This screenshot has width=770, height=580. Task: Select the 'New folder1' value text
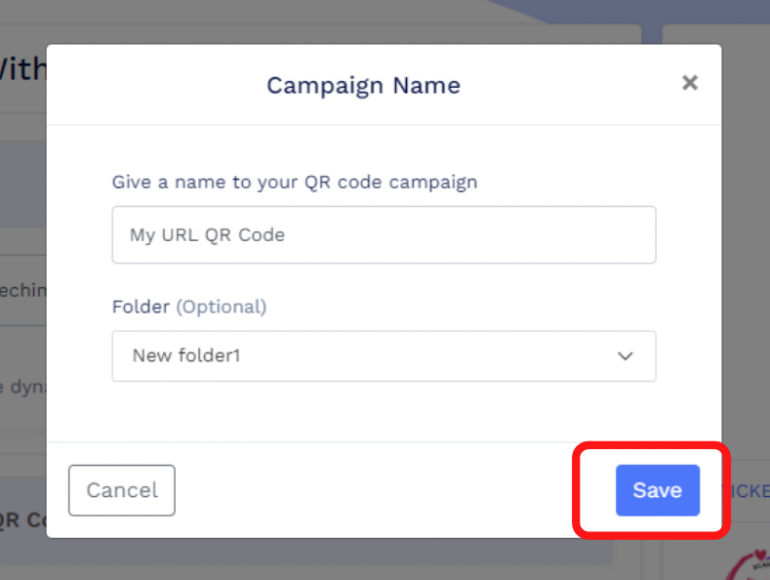[x=187, y=356]
